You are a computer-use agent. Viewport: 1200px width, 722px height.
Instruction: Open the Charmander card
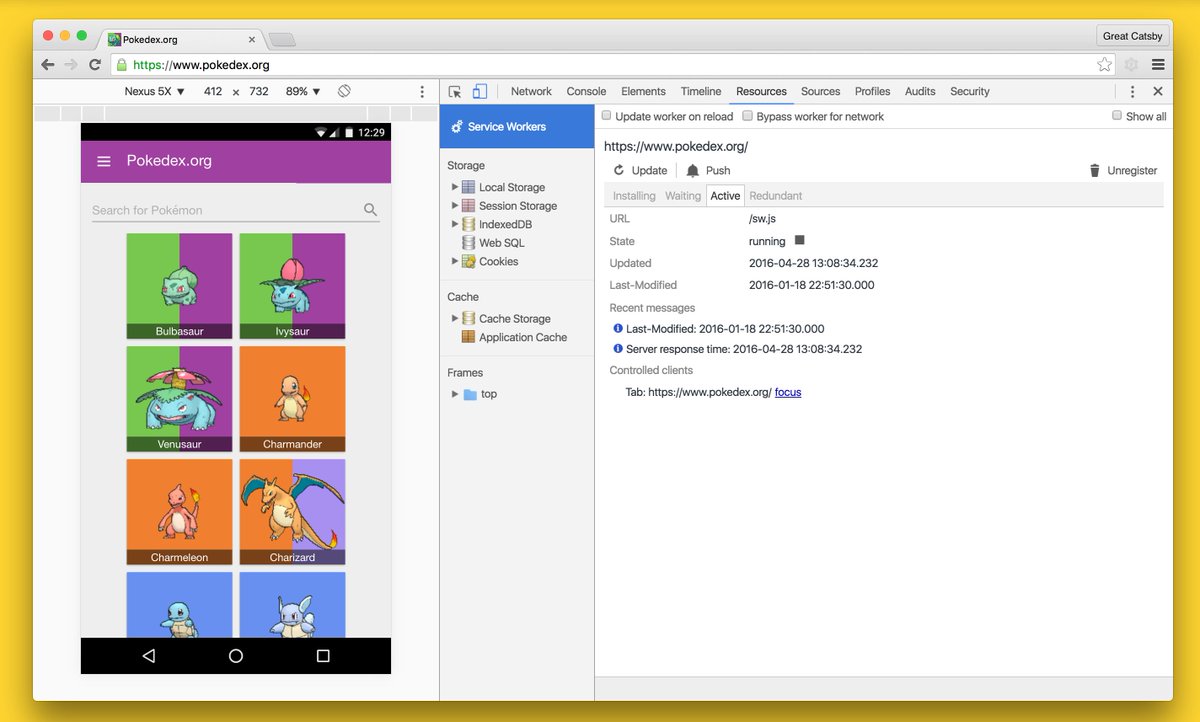tap(292, 399)
